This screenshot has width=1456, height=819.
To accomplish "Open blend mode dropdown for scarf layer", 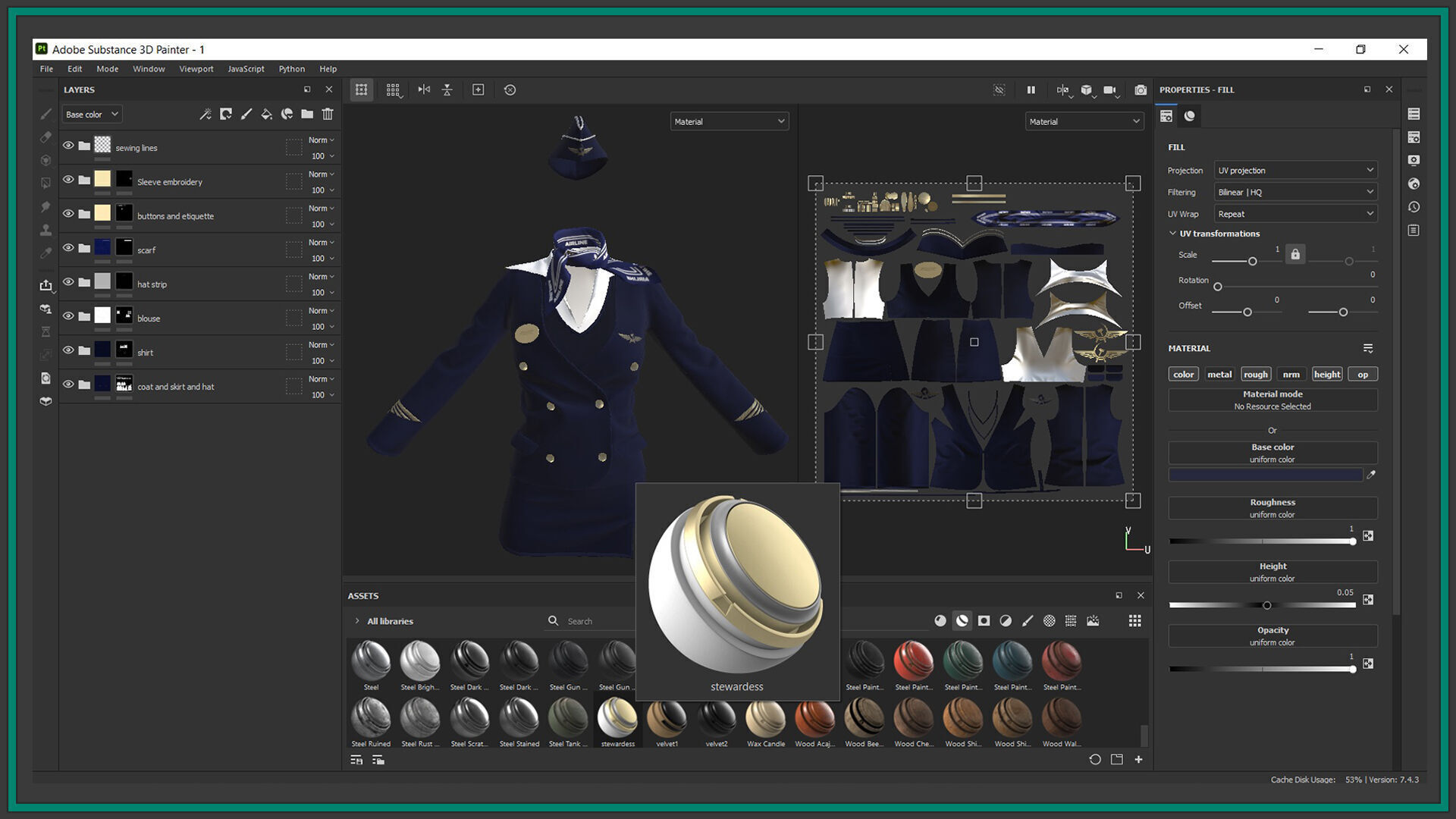I will [322, 243].
